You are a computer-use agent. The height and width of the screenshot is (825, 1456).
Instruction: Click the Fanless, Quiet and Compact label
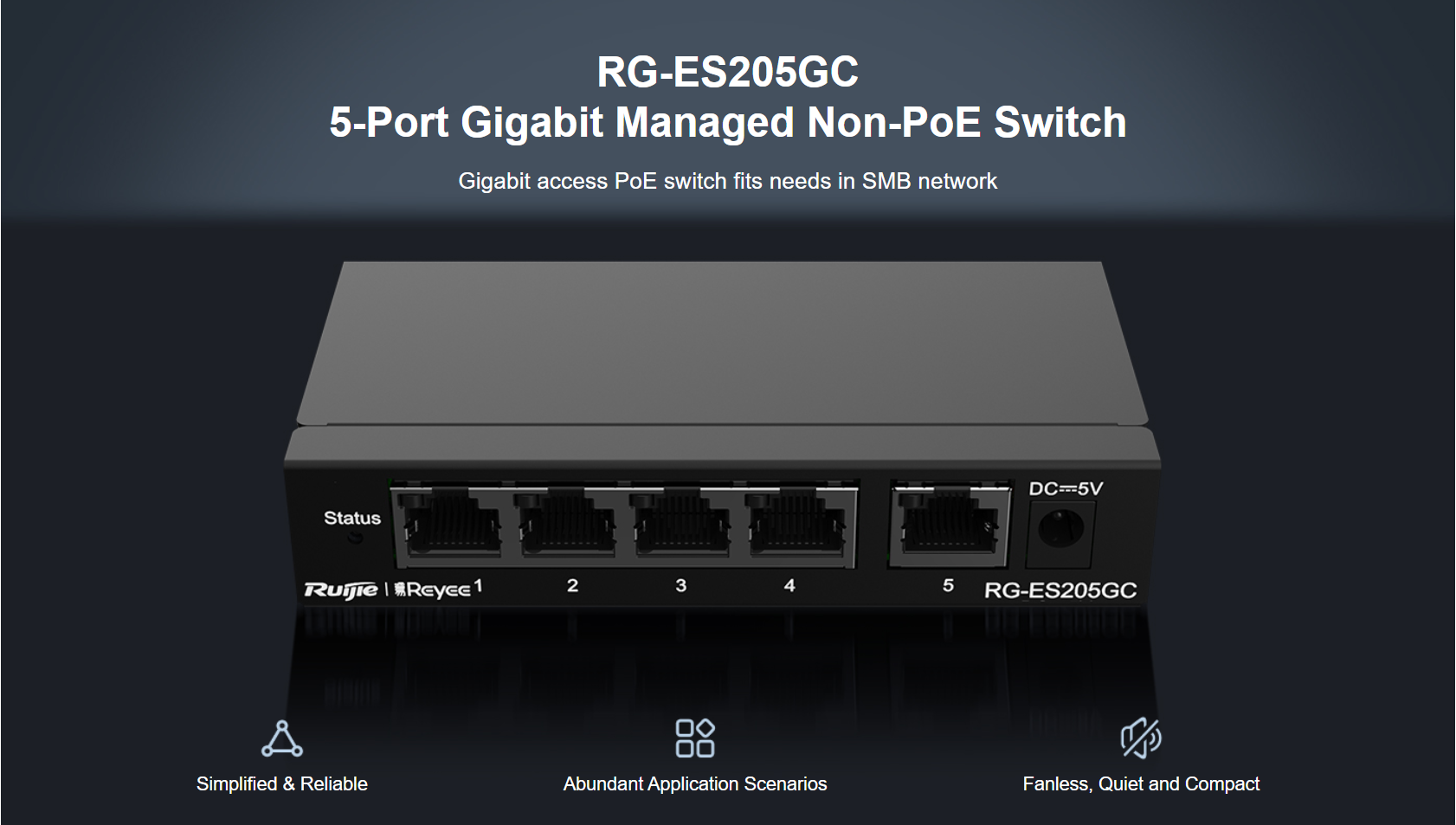pos(1141,783)
